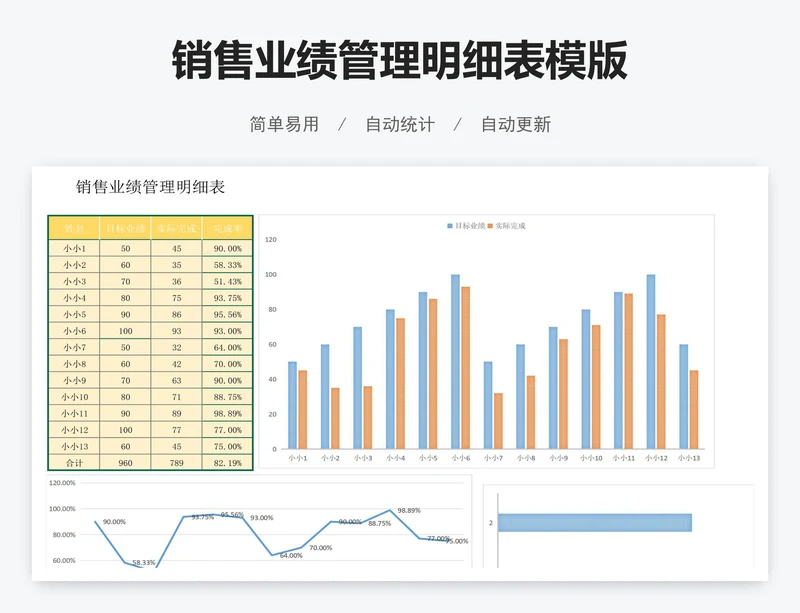Click the 82.19% total rate cell
This screenshot has height=613, width=800.
228,463
